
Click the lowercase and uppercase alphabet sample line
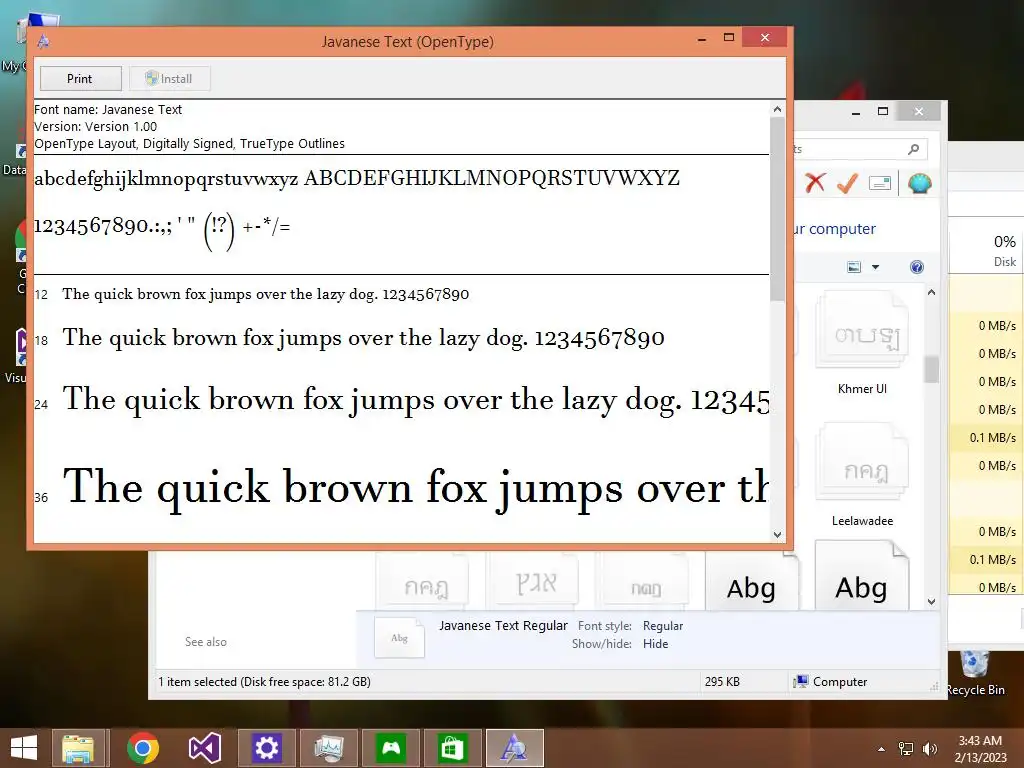(x=357, y=178)
